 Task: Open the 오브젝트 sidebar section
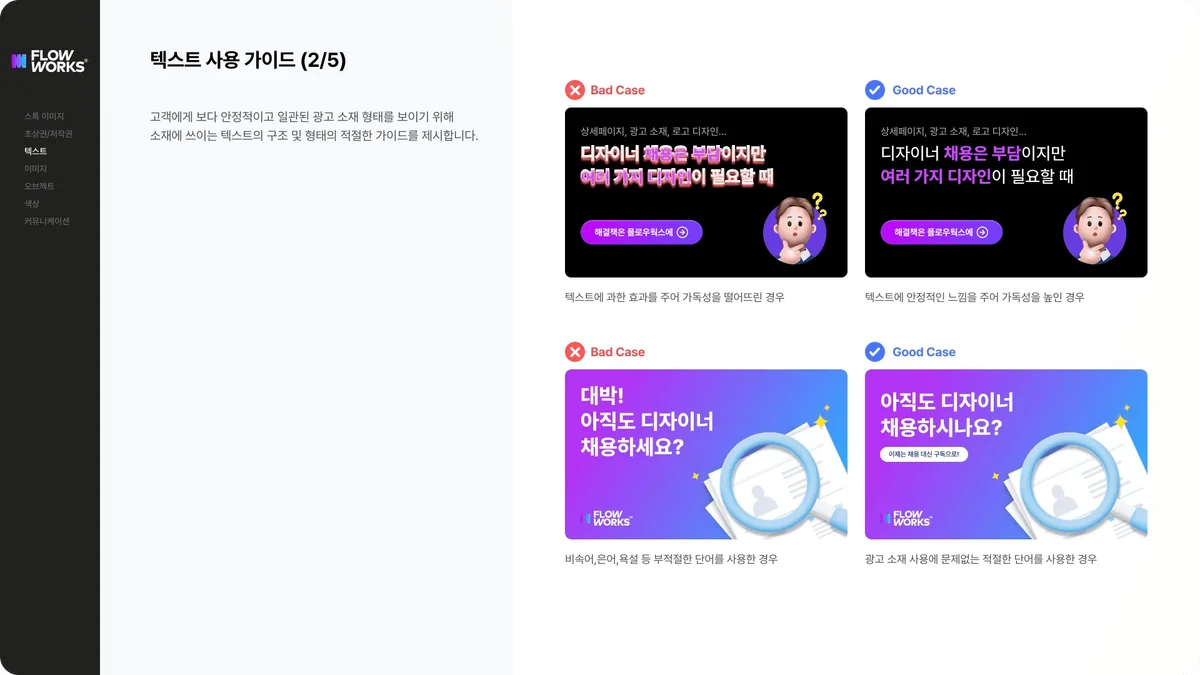tap(39, 186)
